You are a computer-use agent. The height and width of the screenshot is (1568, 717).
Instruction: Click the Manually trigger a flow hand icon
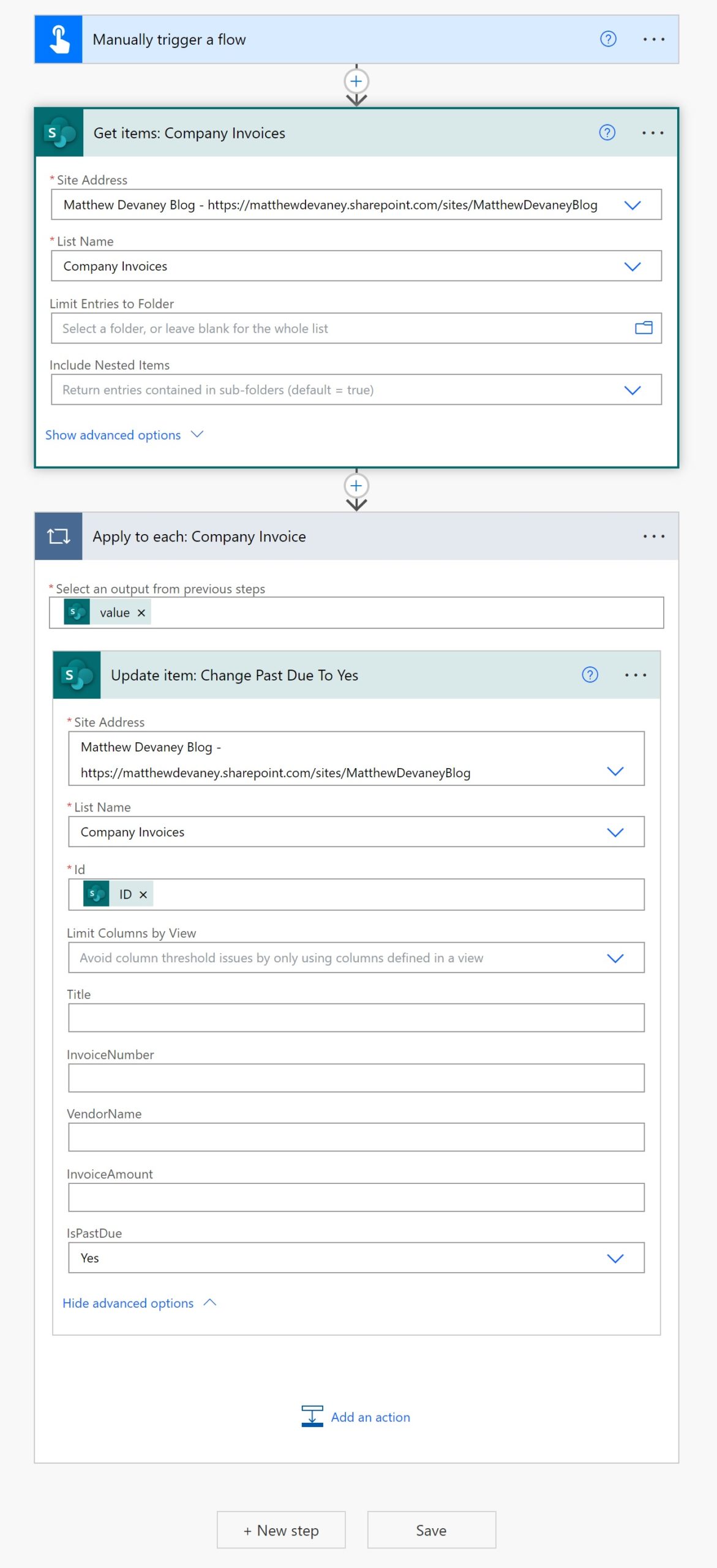pyautogui.click(x=59, y=39)
